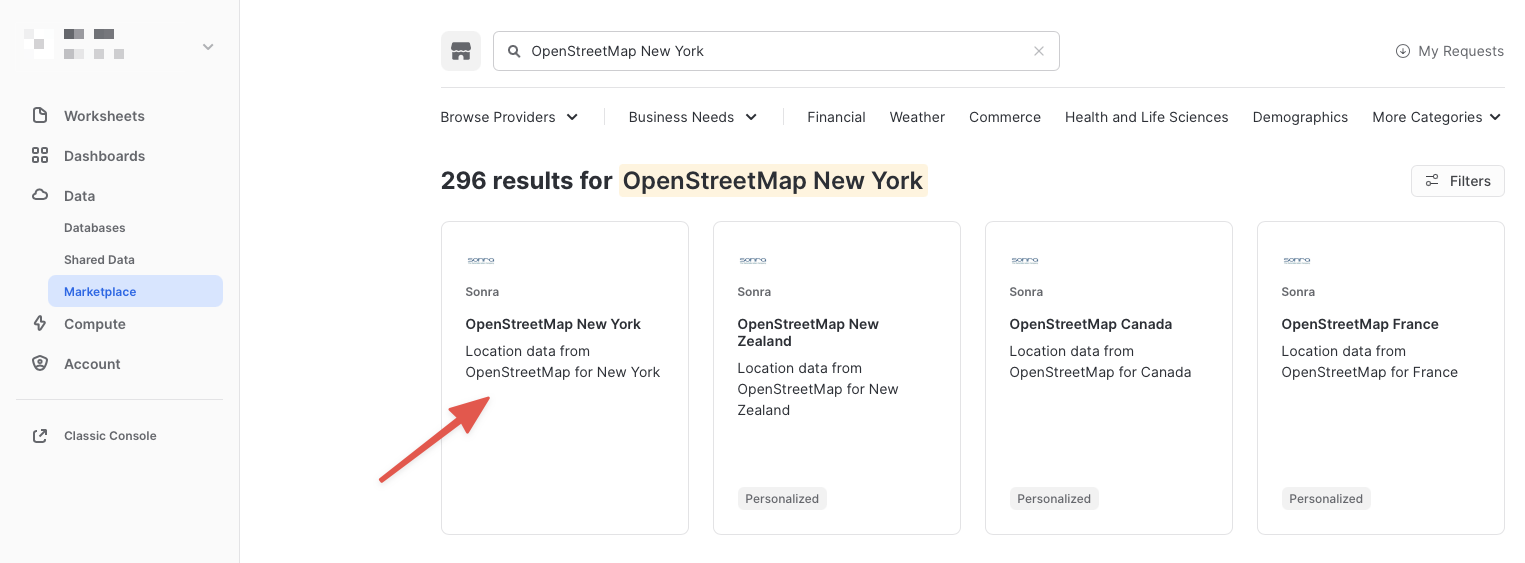
Task: Open the OpenStreetMap New York listing
Action: [565, 378]
